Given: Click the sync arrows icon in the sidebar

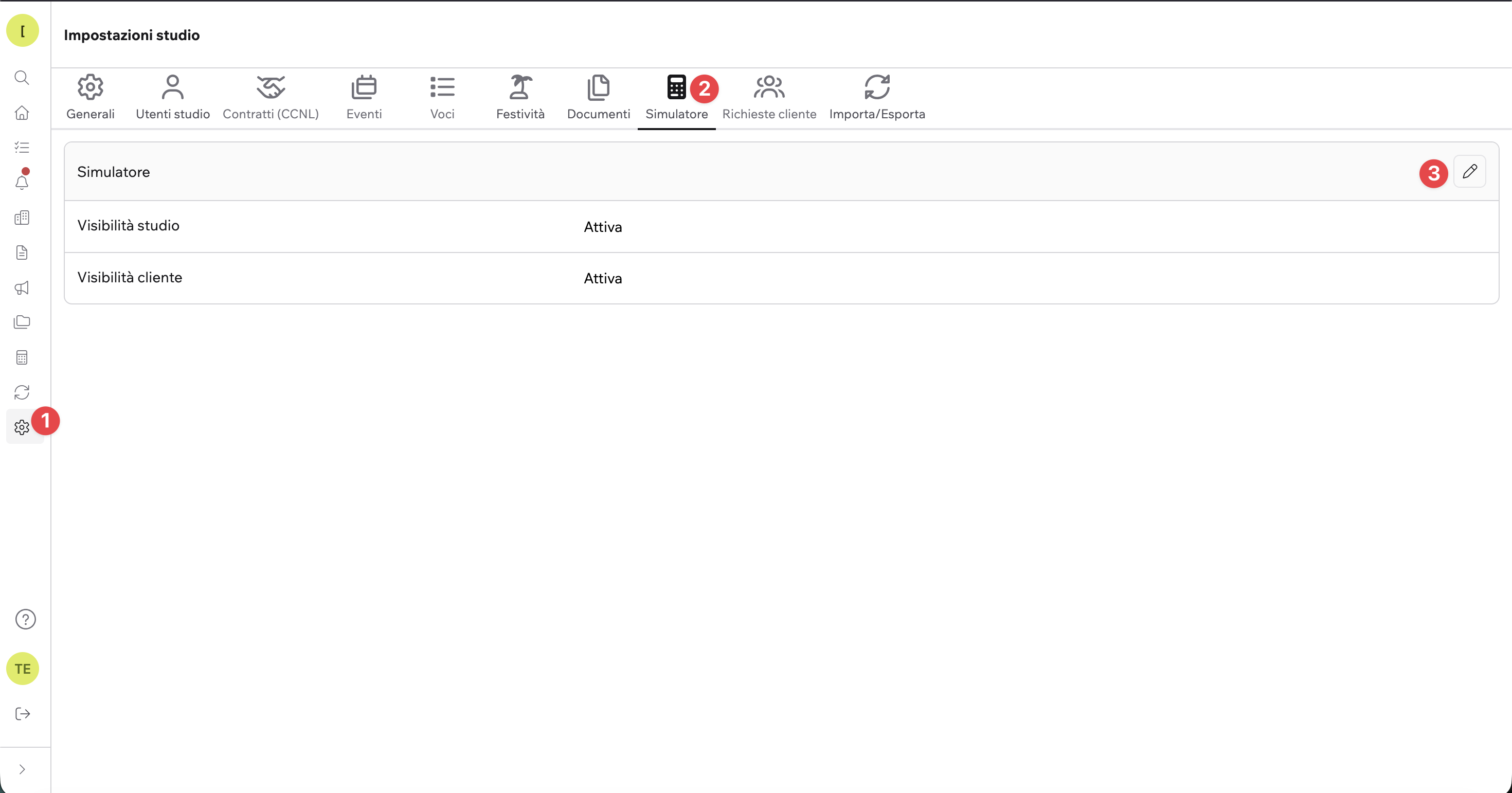Looking at the screenshot, I should click(22, 392).
